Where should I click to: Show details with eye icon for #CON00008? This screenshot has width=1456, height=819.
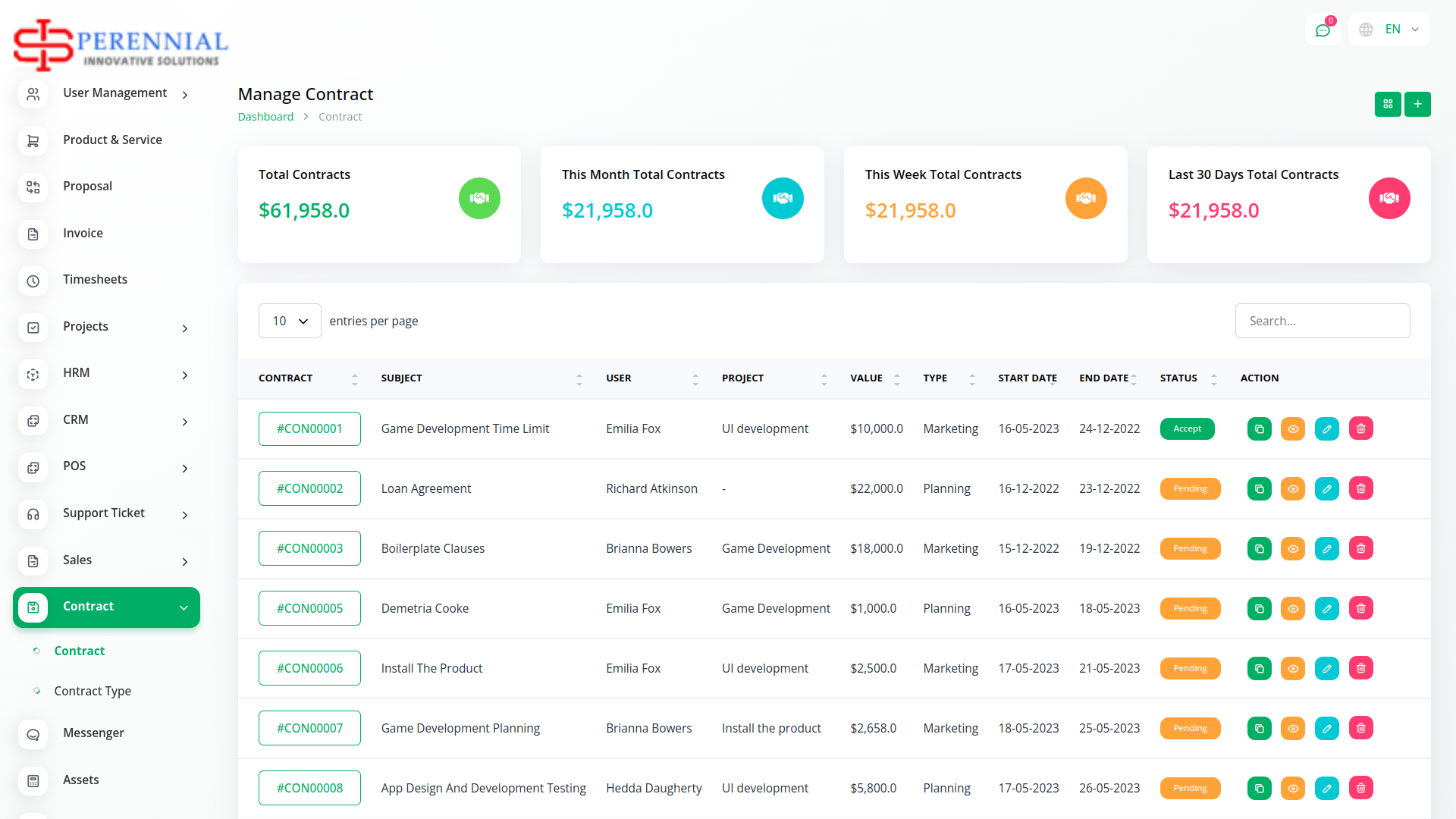[1293, 789]
